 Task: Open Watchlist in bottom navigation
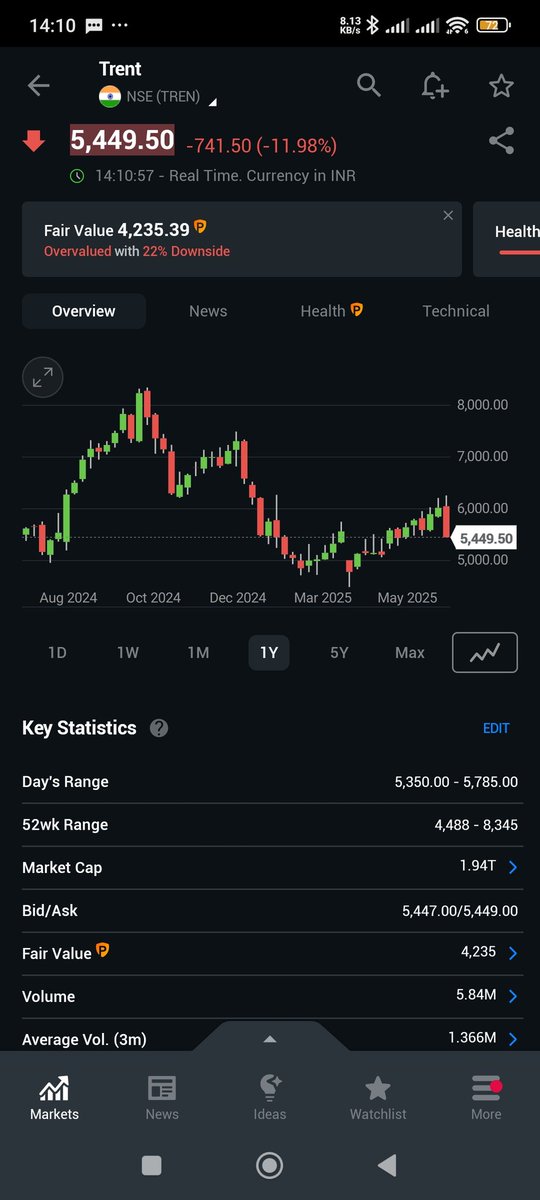[378, 1098]
